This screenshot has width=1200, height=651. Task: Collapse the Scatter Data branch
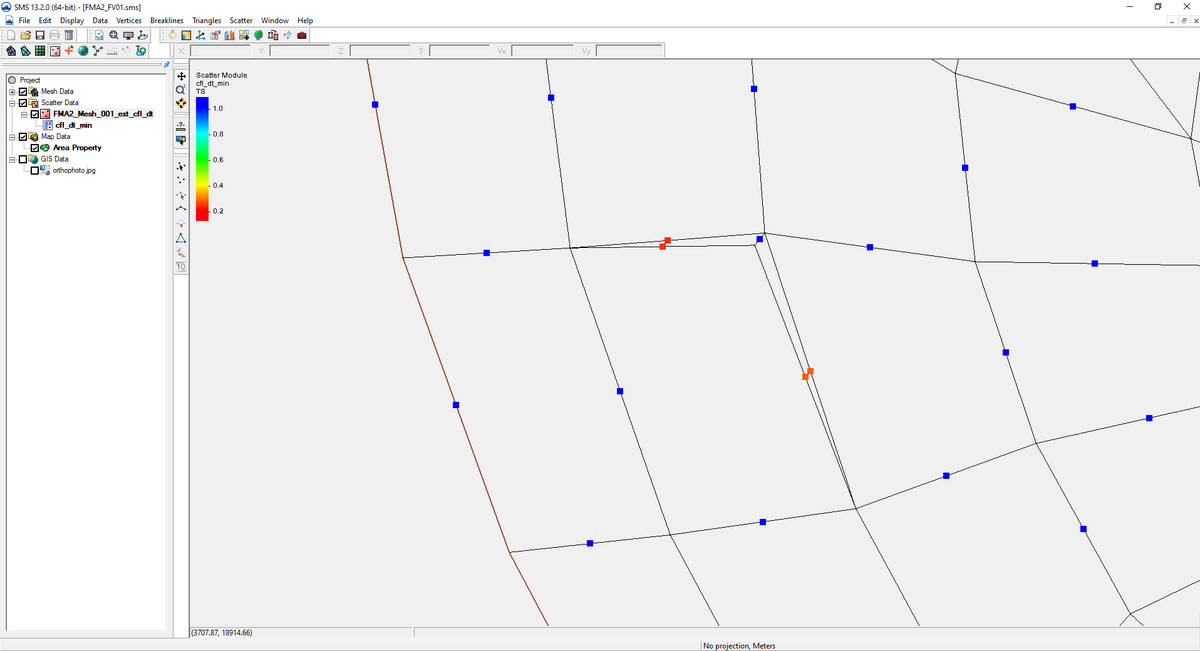12,103
